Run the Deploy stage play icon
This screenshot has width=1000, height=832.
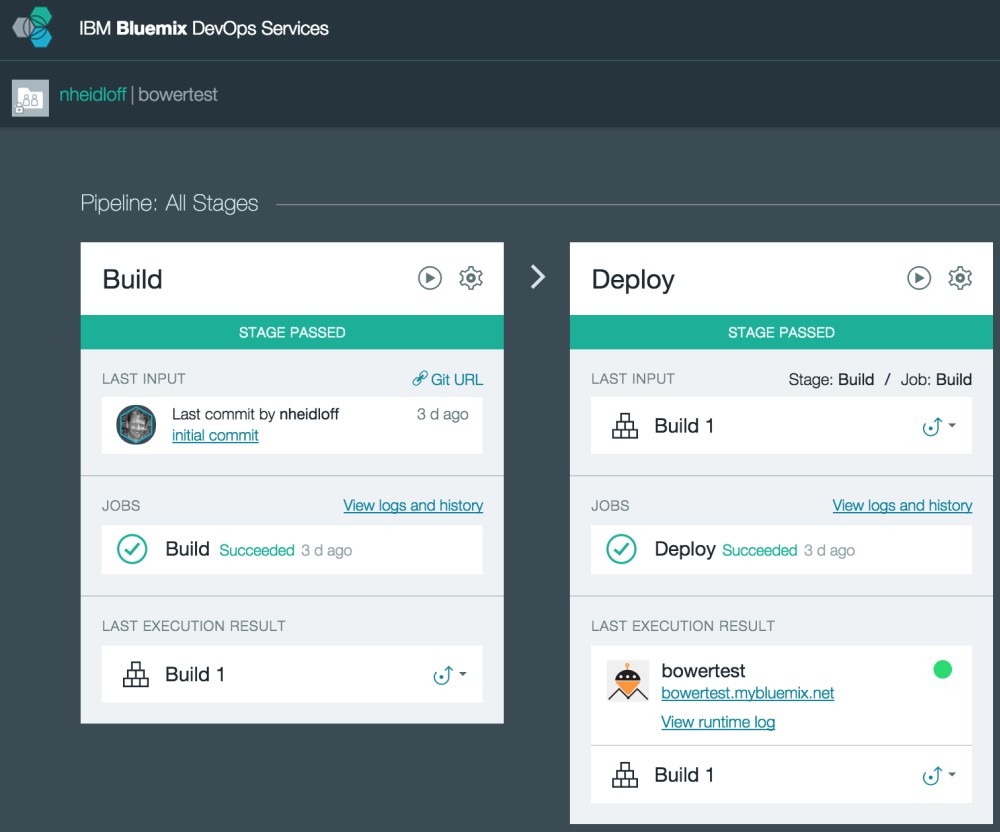point(919,278)
